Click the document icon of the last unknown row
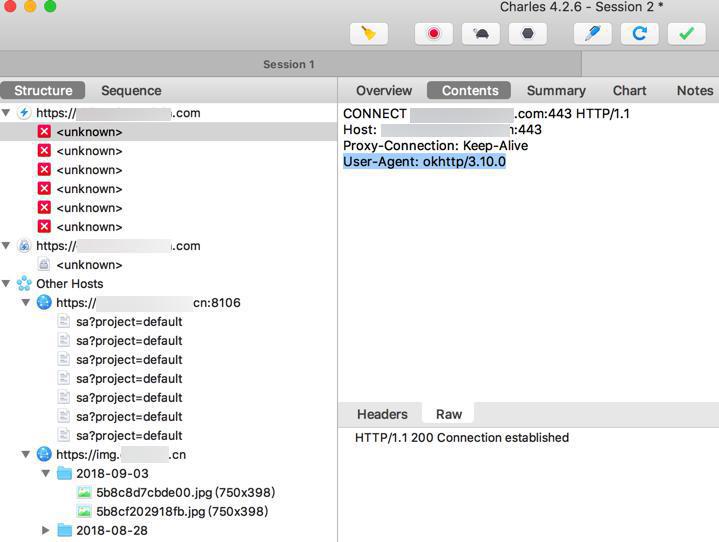 click(x=44, y=265)
